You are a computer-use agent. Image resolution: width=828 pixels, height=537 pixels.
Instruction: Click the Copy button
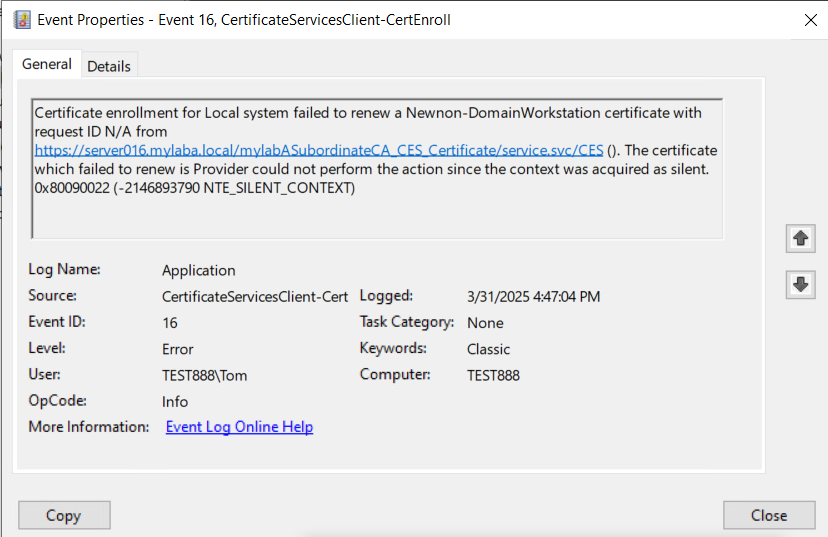[x=64, y=515]
